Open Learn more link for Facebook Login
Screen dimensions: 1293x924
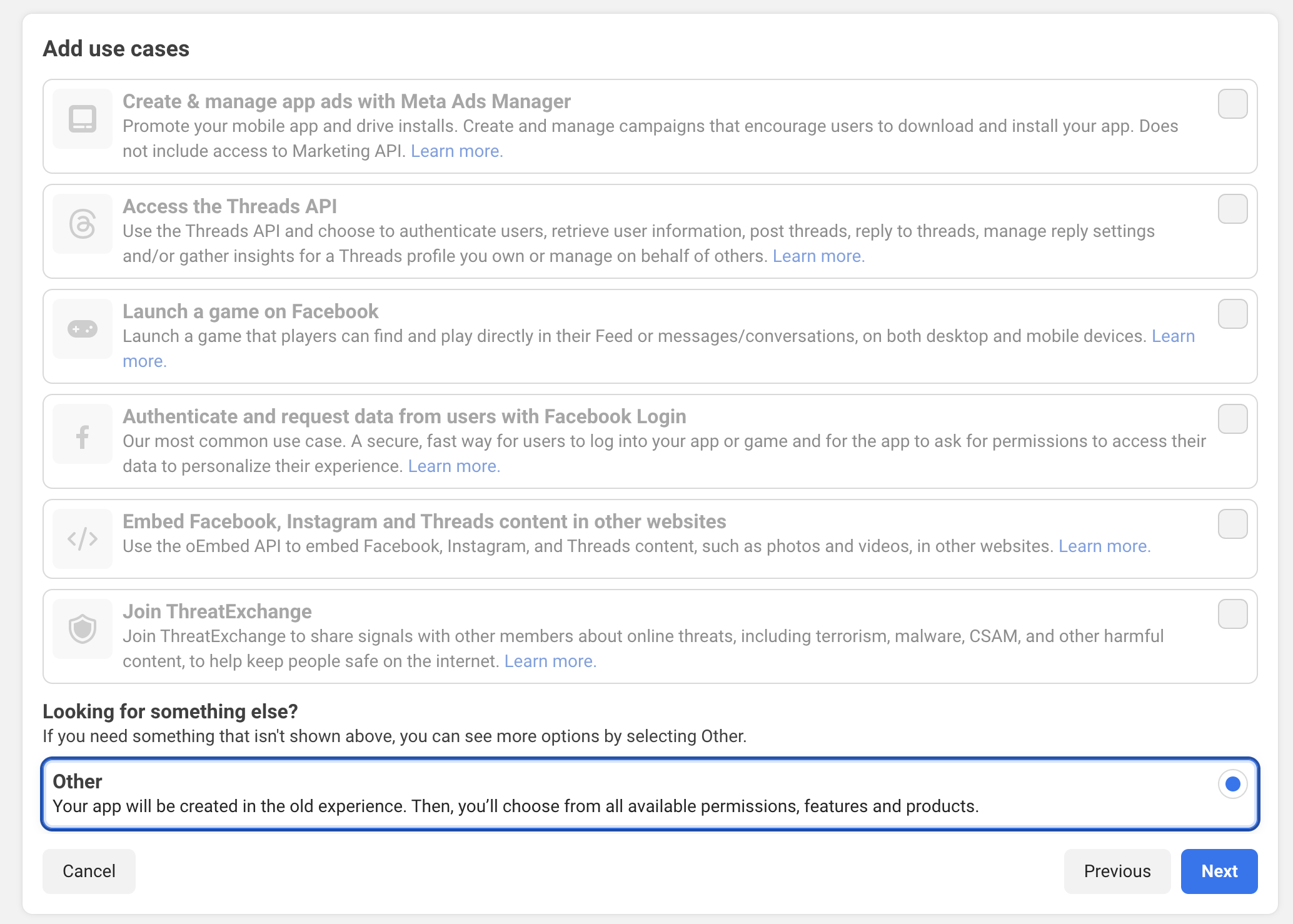454,466
